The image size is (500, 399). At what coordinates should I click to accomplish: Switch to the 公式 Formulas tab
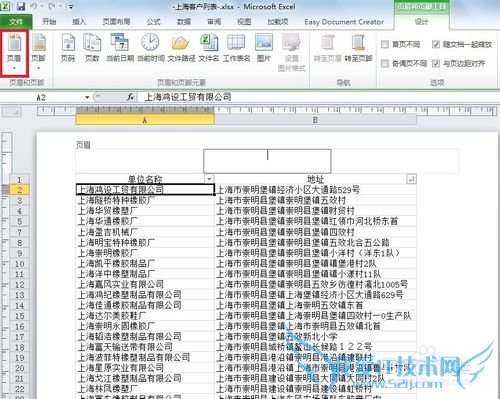coord(153,22)
